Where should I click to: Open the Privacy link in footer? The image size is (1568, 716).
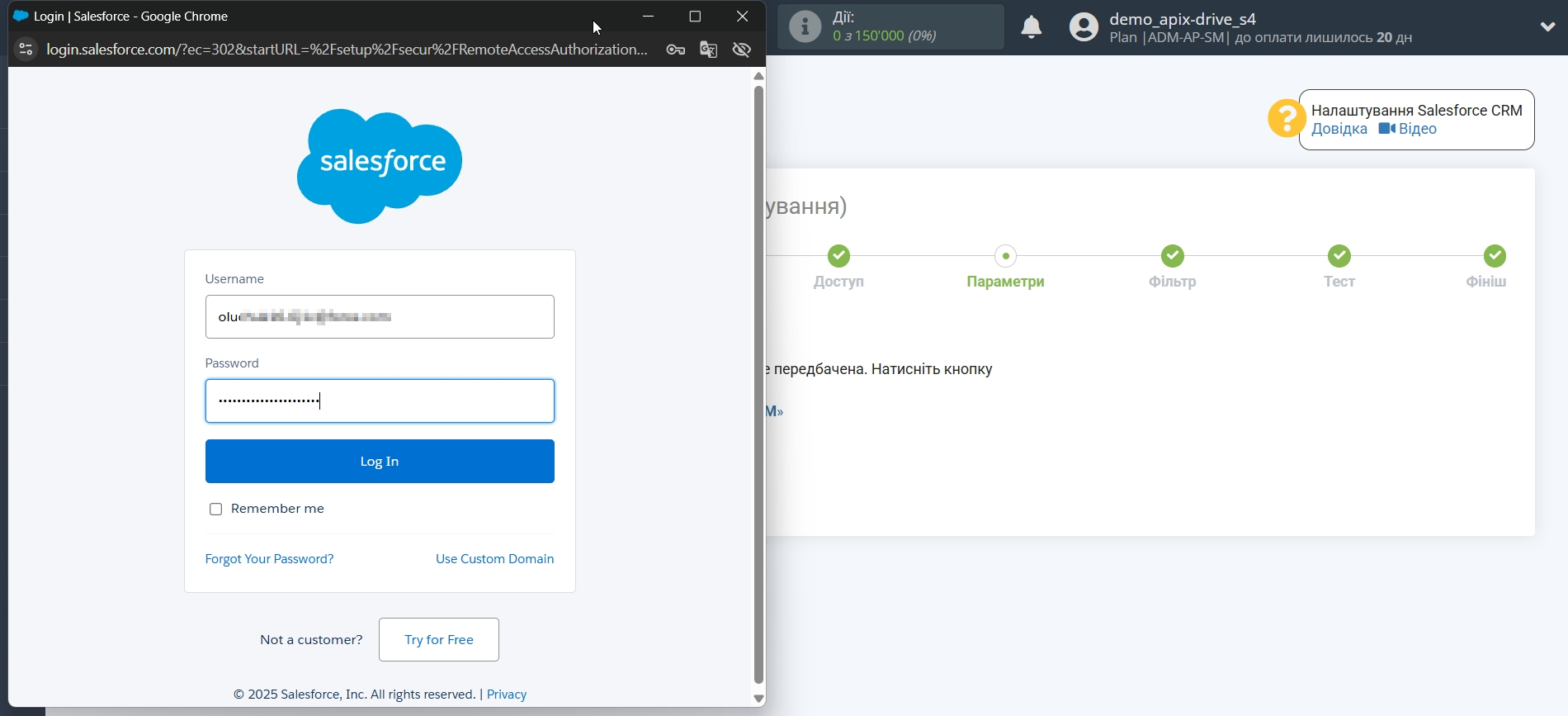[x=507, y=695]
